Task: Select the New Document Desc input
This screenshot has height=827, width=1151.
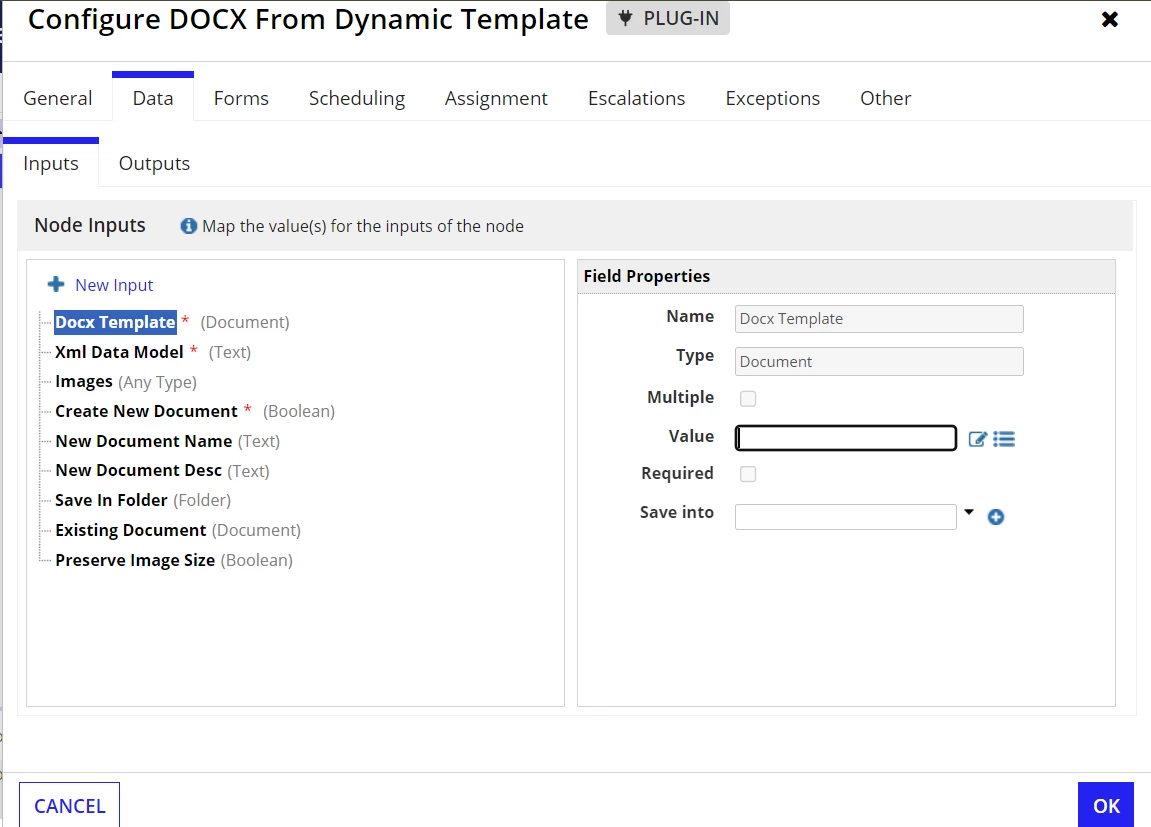Action: click(138, 470)
